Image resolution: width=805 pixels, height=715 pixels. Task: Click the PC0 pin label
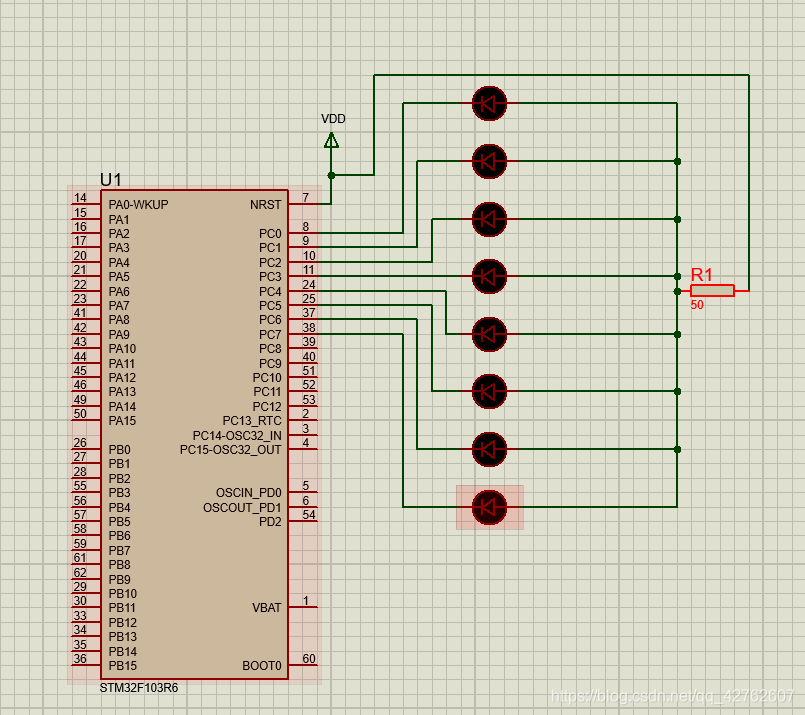pos(270,234)
